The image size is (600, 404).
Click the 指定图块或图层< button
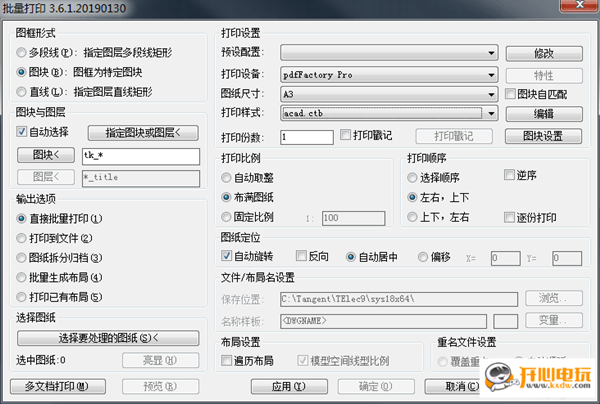pos(143,133)
